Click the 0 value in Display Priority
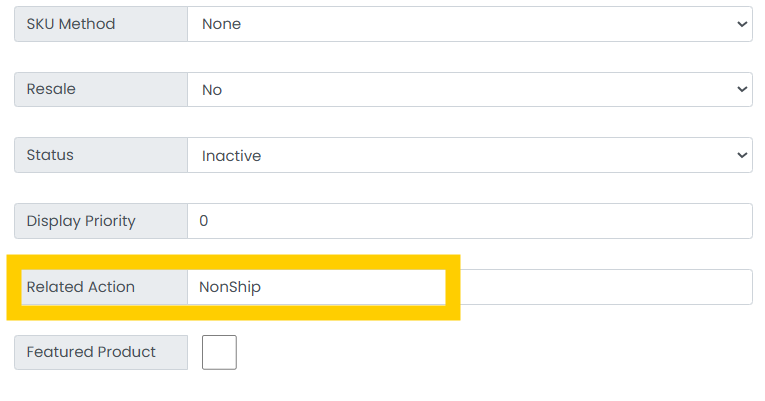This screenshot has height=401, width=765. click(x=204, y=221)
